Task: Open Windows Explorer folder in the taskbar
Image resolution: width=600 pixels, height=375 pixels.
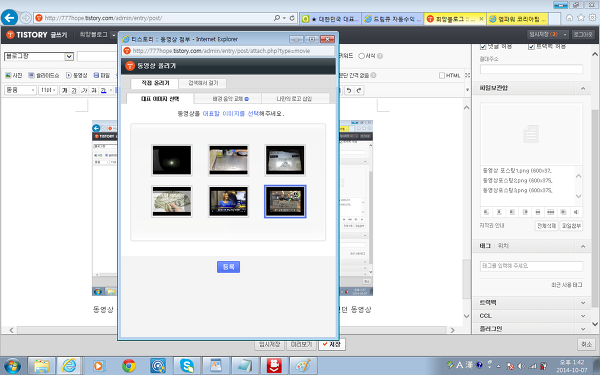Action: [41, 366]
